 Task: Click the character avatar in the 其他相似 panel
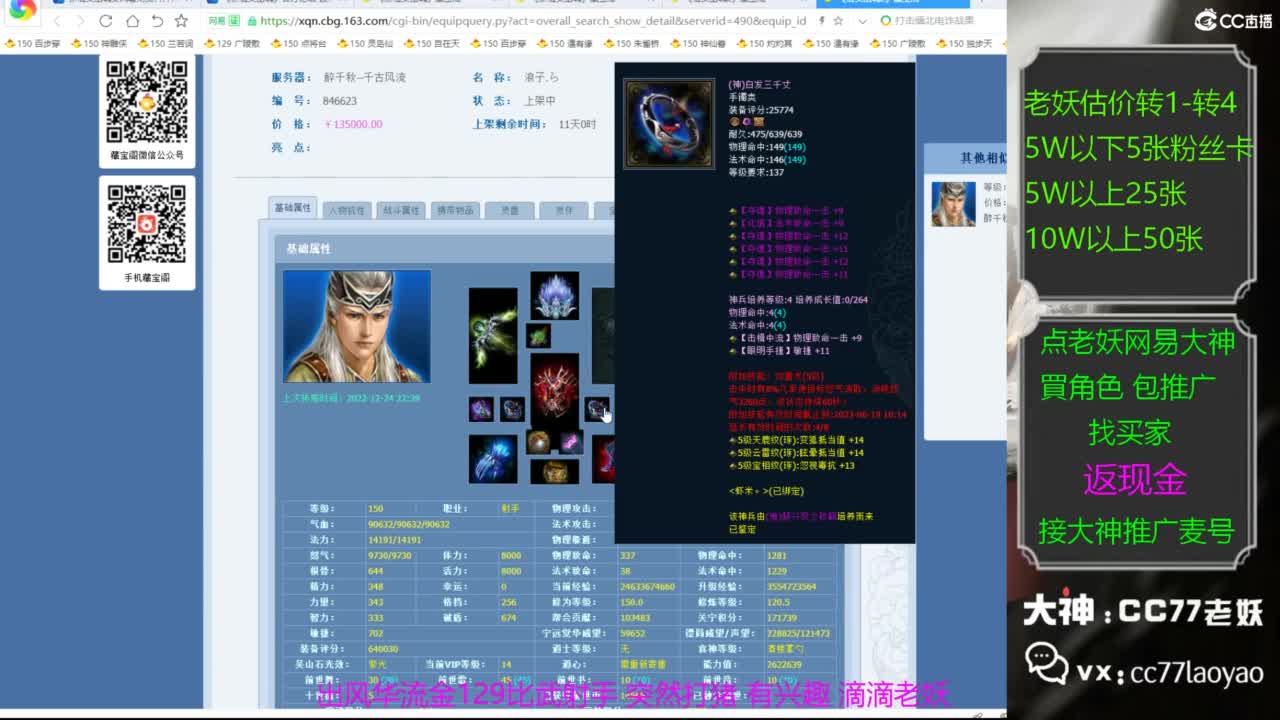pos(953,204)
